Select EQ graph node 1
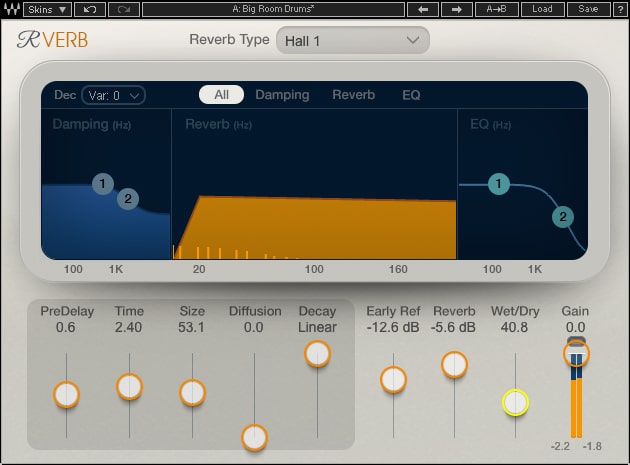The width and height of the screenshot is (630, 465). (499, 184)
